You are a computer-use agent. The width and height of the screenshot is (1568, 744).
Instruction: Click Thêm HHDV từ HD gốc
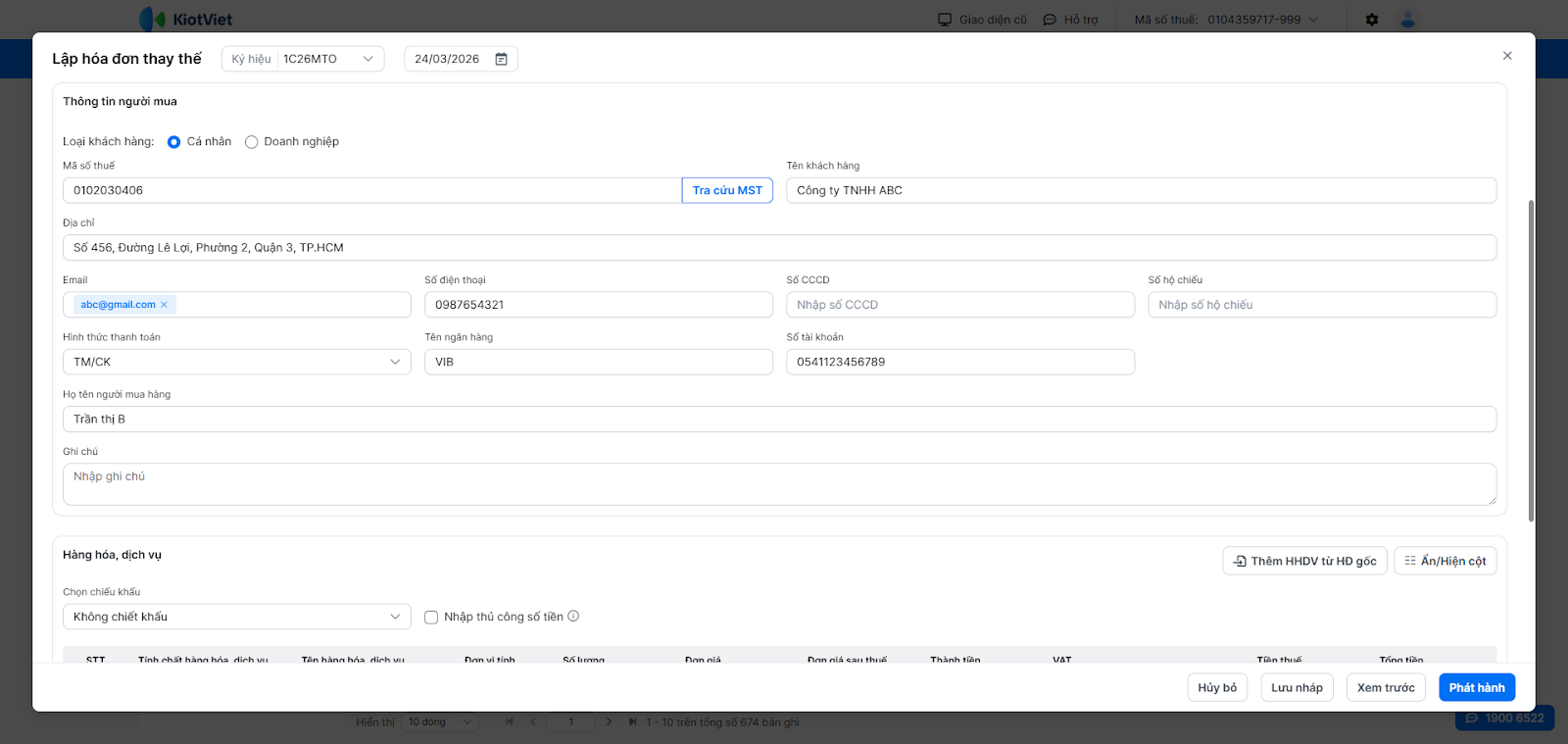point(1304,561)
